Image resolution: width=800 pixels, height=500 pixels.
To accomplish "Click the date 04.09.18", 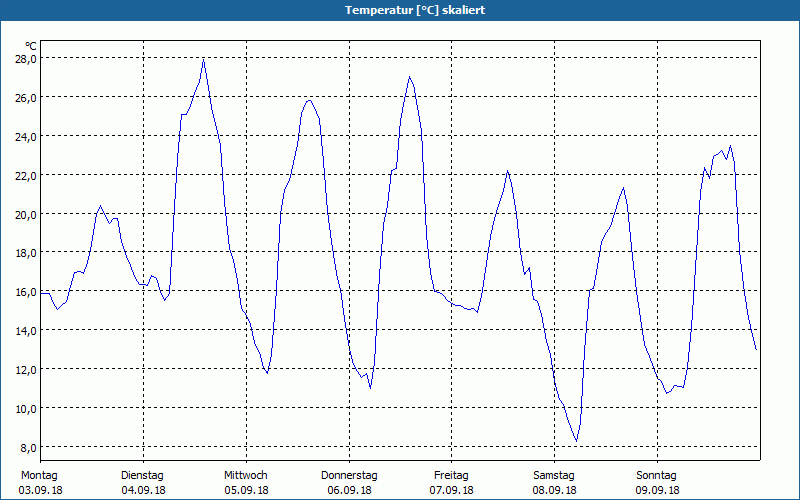I will [x=143, y=490].
